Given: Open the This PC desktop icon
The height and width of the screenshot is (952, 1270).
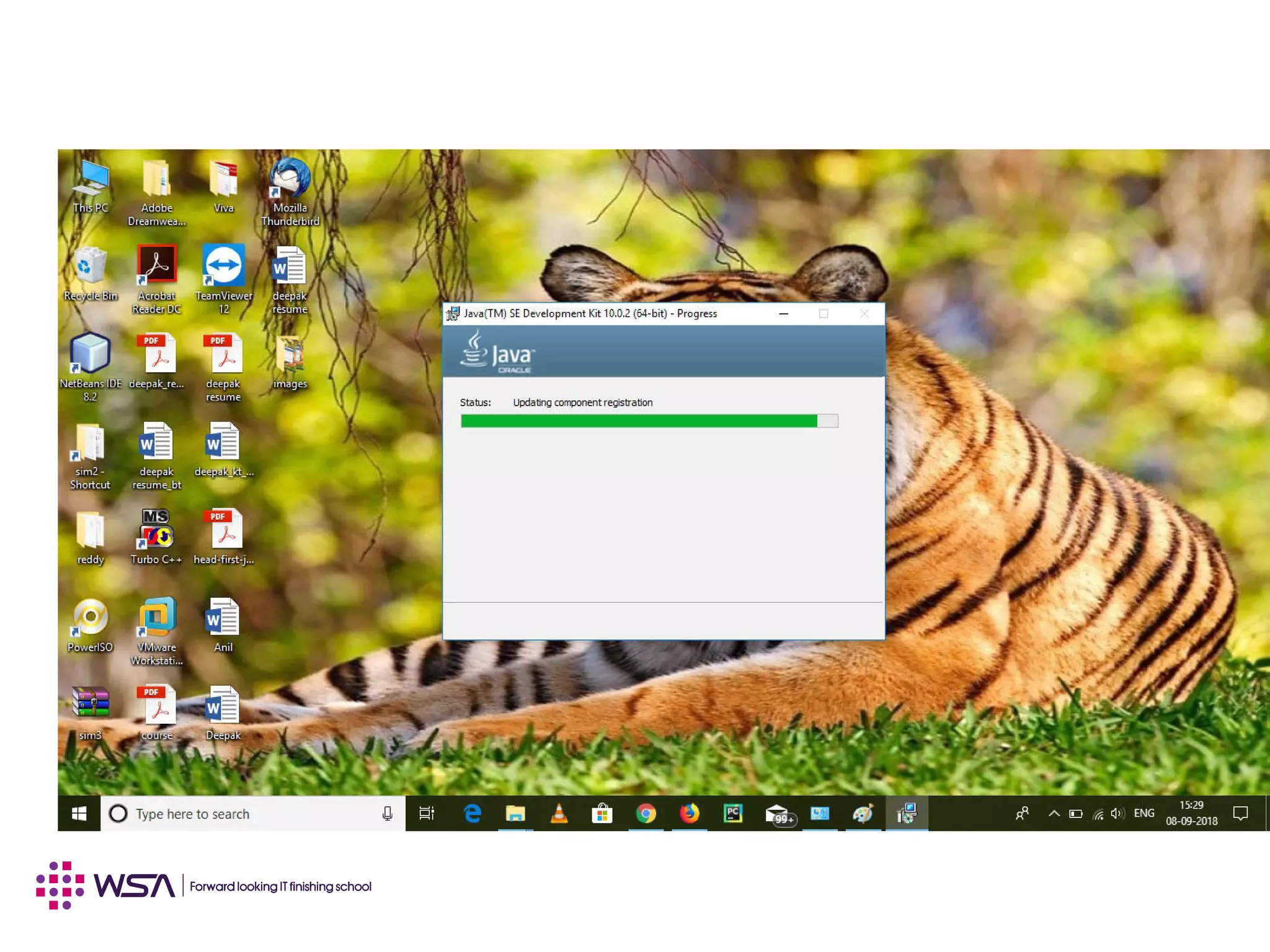Looking at the screenshot, I should click(x=91, y=186).
